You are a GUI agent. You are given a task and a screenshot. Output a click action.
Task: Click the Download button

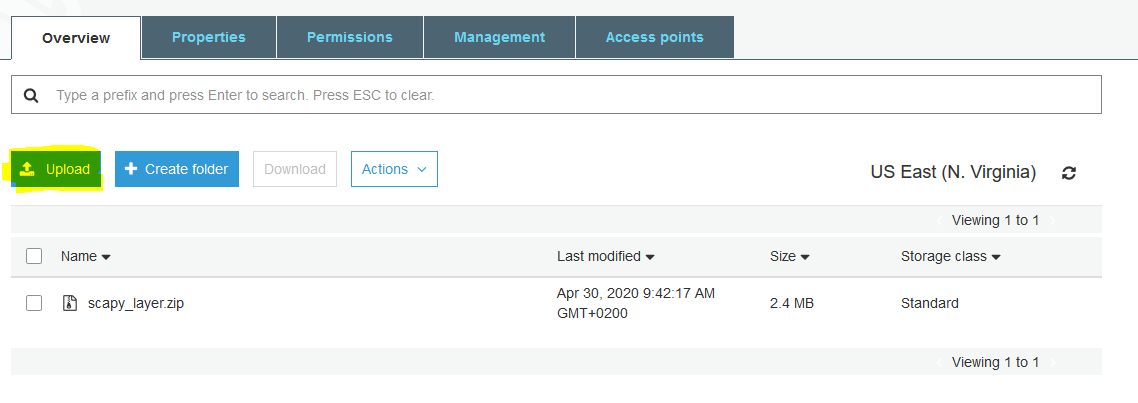pos(295,168)
